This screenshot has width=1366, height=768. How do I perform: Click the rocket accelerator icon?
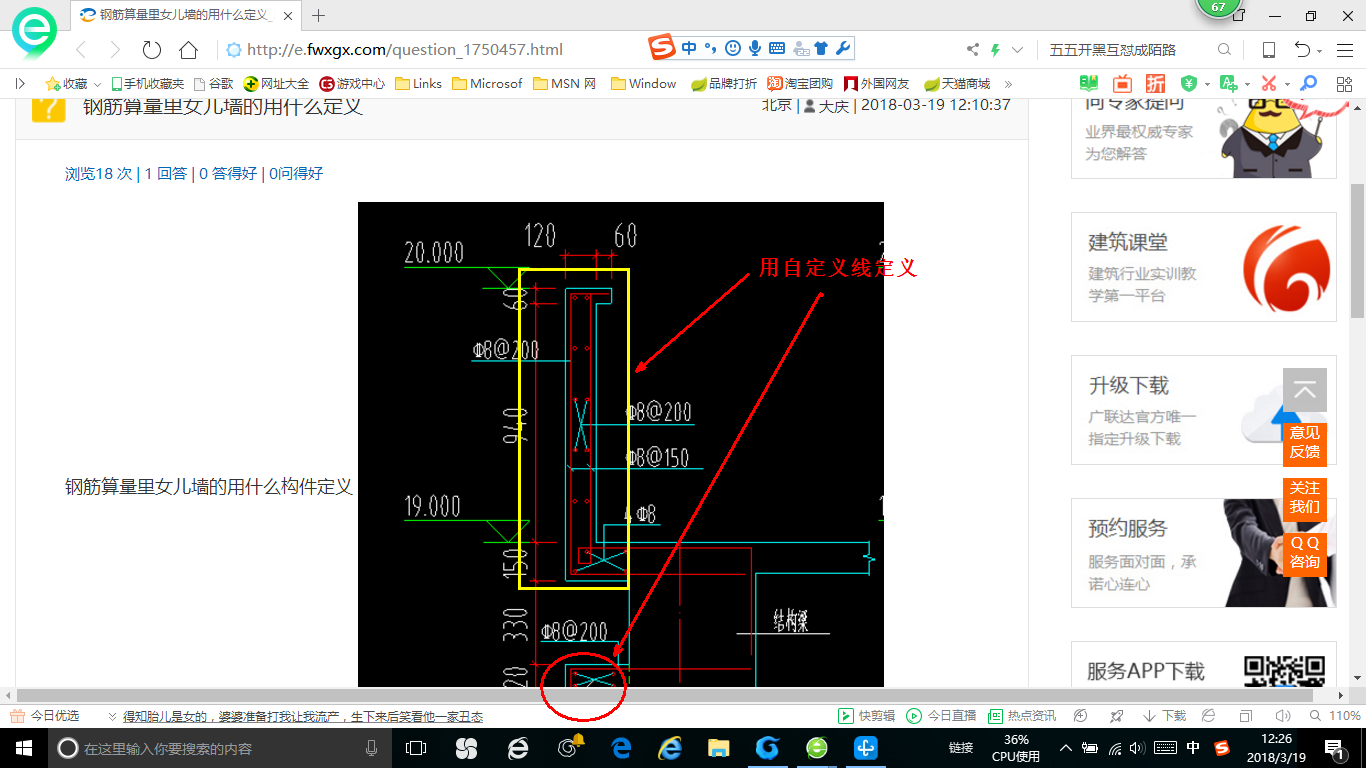point(1117,716)
